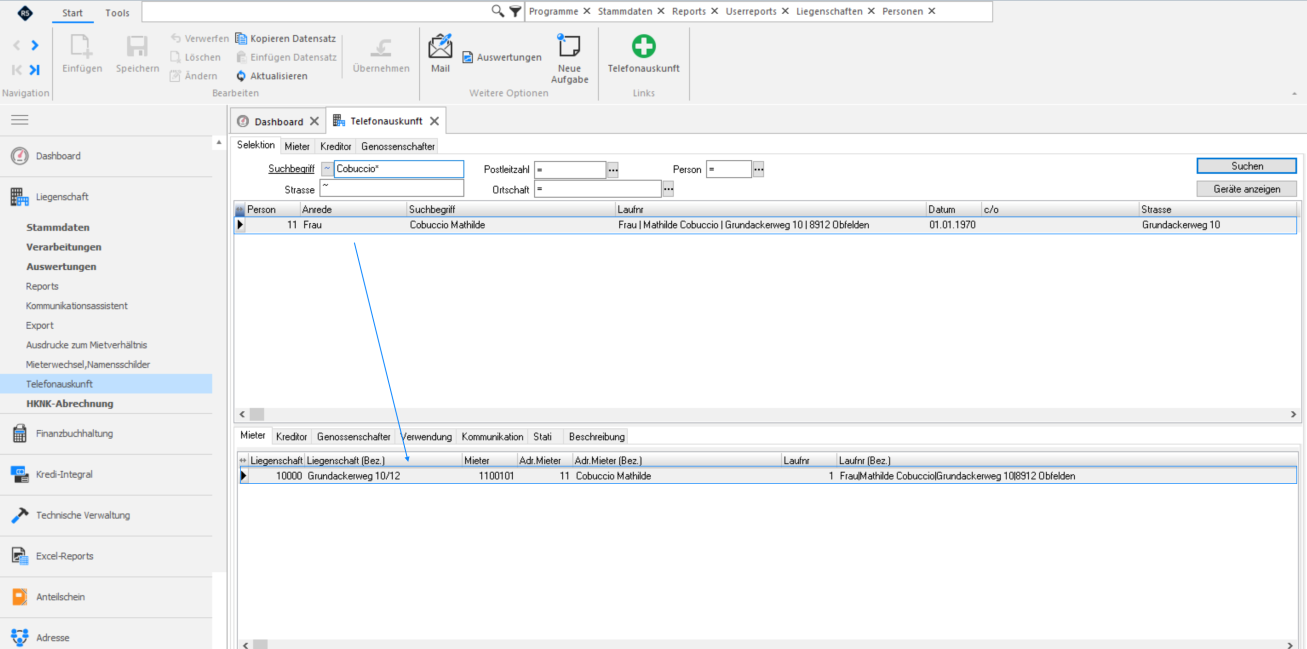
Task: Click Geräte anzeigen button
Action: (x=1247, y=189)
